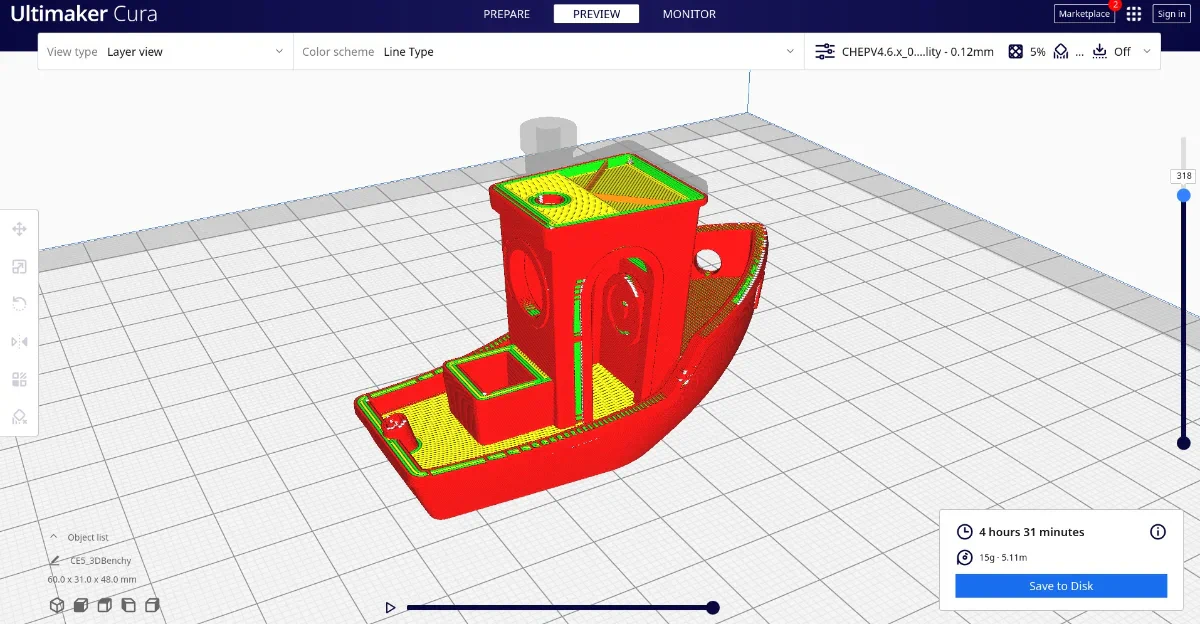Viewport: 1200px width, 624px height.
Task: Click the infill density pattern icon
Action: 1015,51
